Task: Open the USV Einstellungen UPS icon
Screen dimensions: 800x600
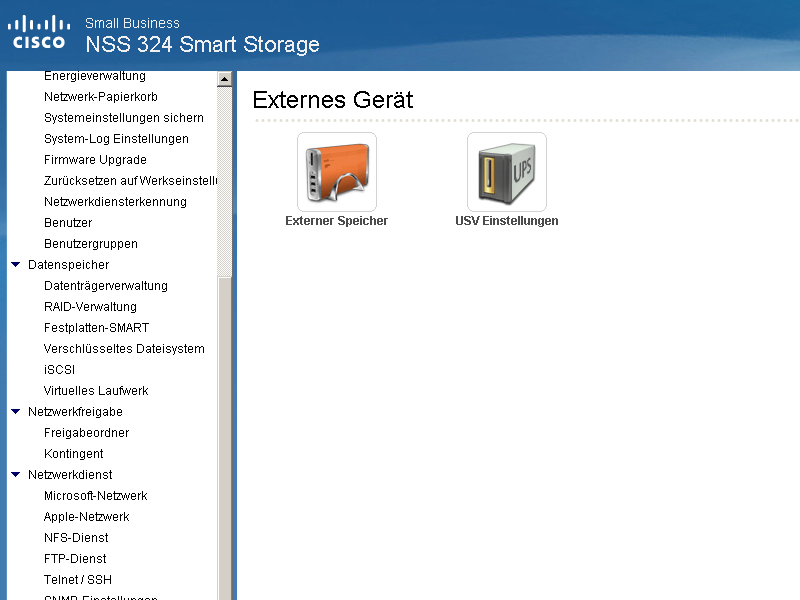Action: click(507, 172)
